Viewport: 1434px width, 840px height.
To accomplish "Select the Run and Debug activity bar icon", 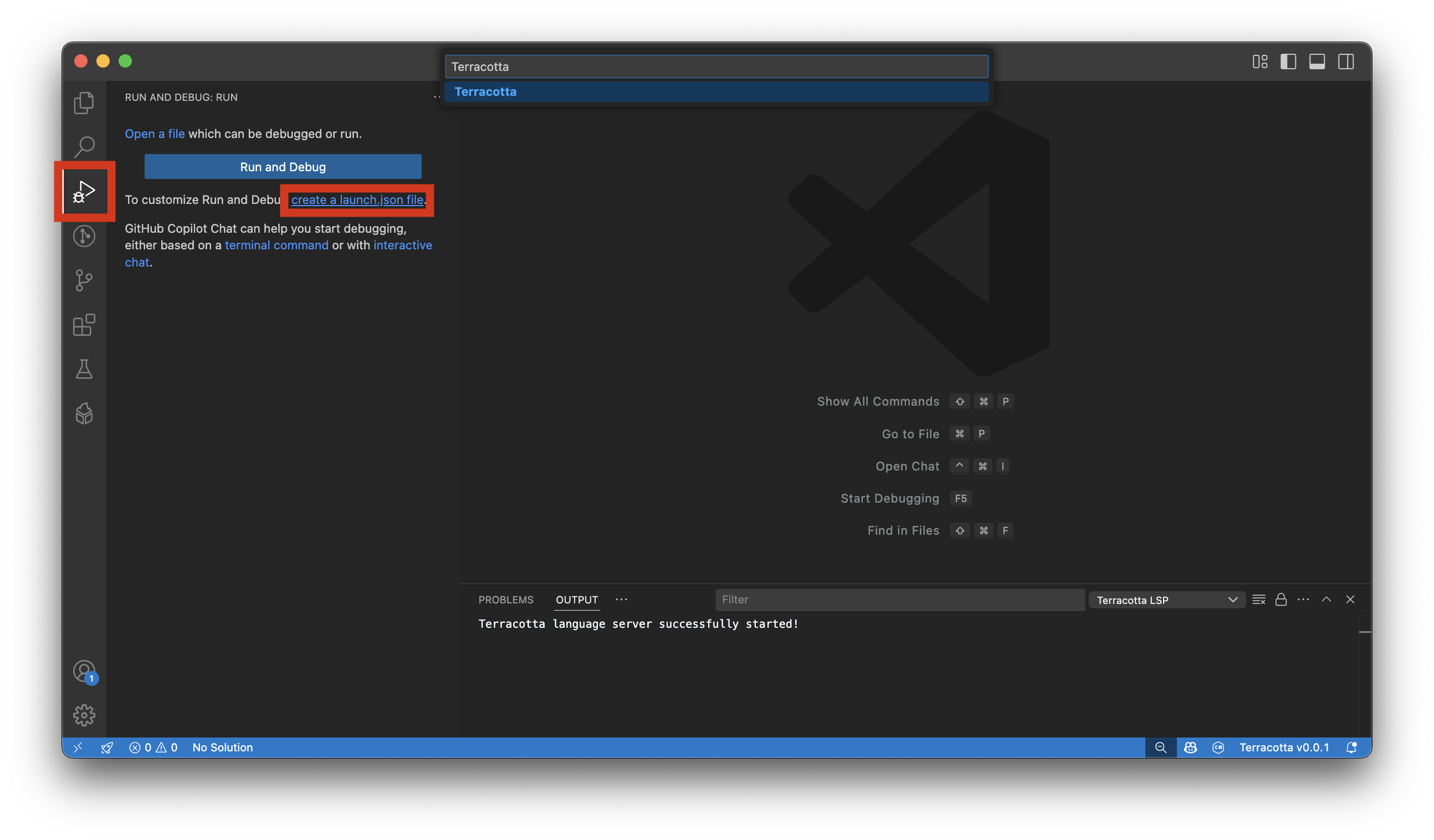I will coord(84,191).
